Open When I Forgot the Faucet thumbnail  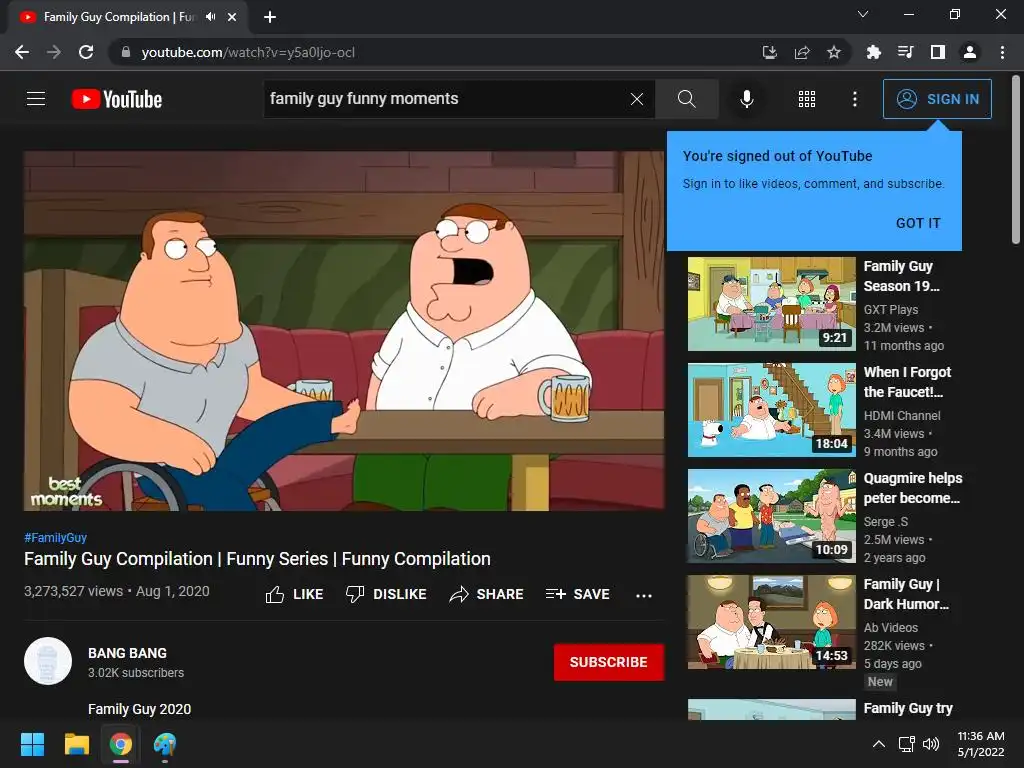771,409
